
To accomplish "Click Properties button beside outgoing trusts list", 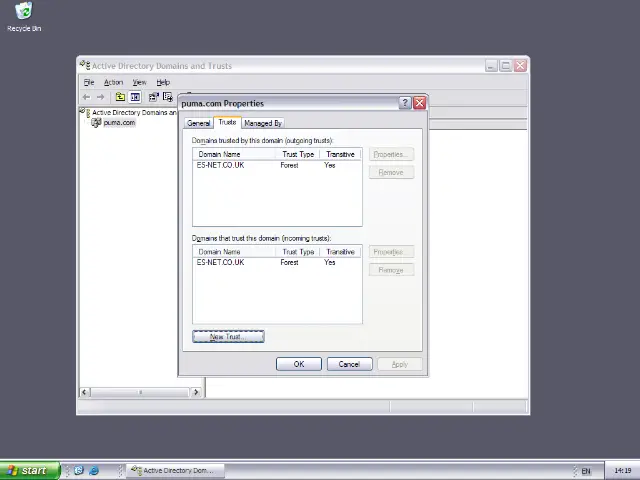I will click(391, 154).
